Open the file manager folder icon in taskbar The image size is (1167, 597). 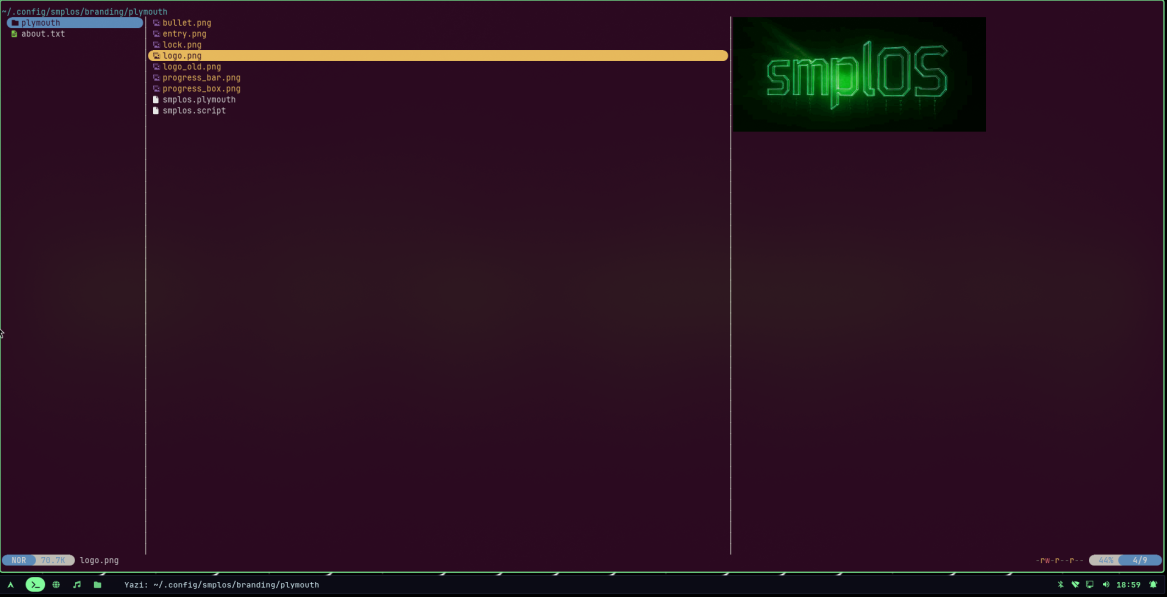[x=97, y=584]
